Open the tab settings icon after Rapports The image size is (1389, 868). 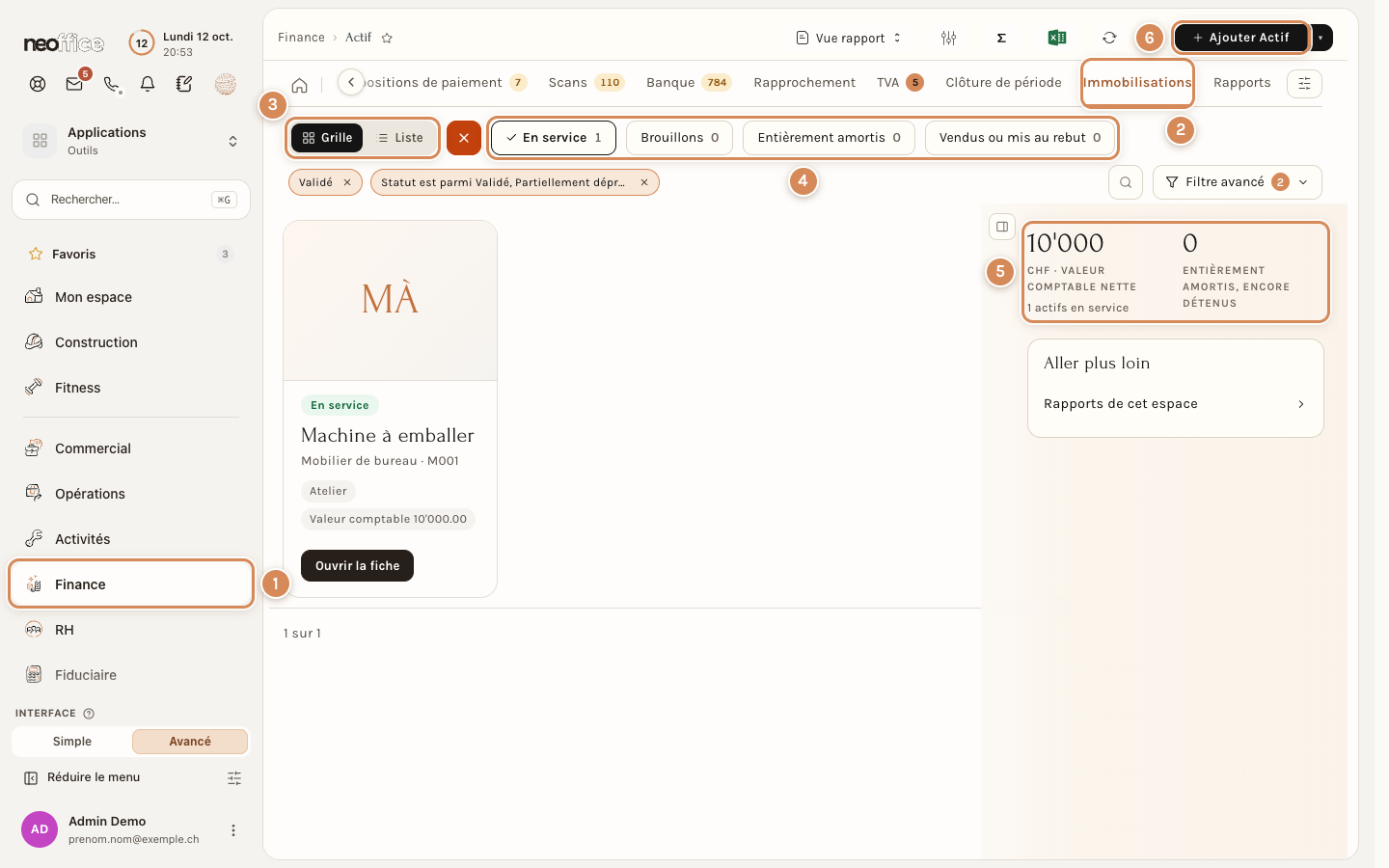click(1304, 83)
